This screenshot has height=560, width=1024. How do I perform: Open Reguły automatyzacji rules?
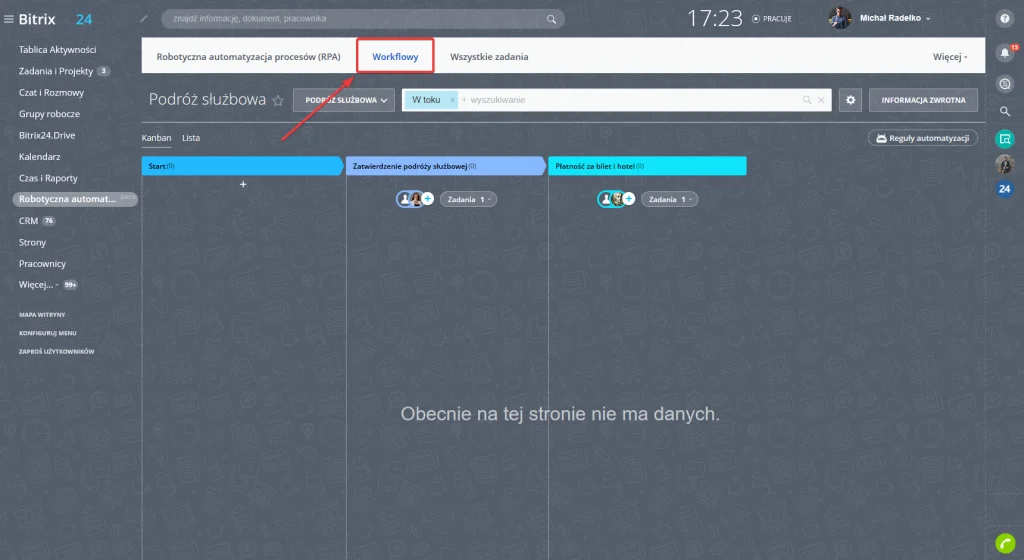click(922, 138)
